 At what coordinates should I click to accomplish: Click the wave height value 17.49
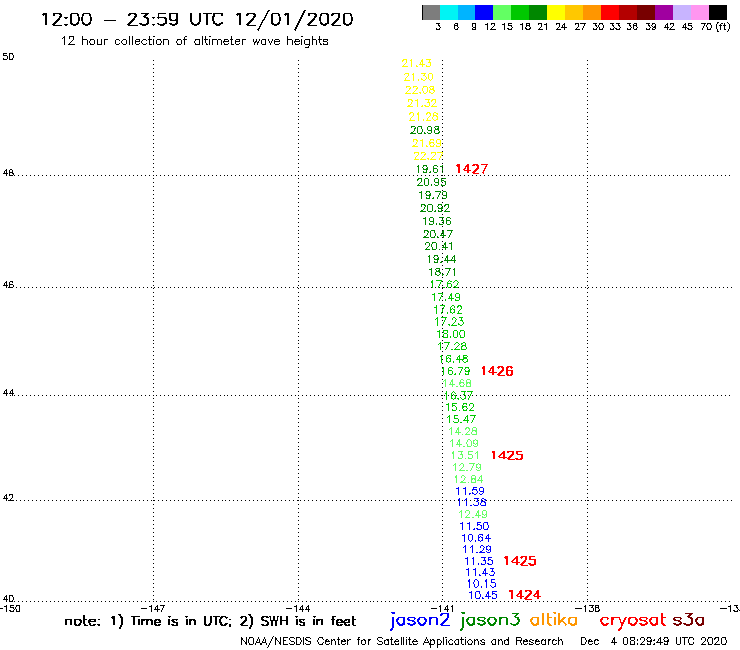point(446,297)
